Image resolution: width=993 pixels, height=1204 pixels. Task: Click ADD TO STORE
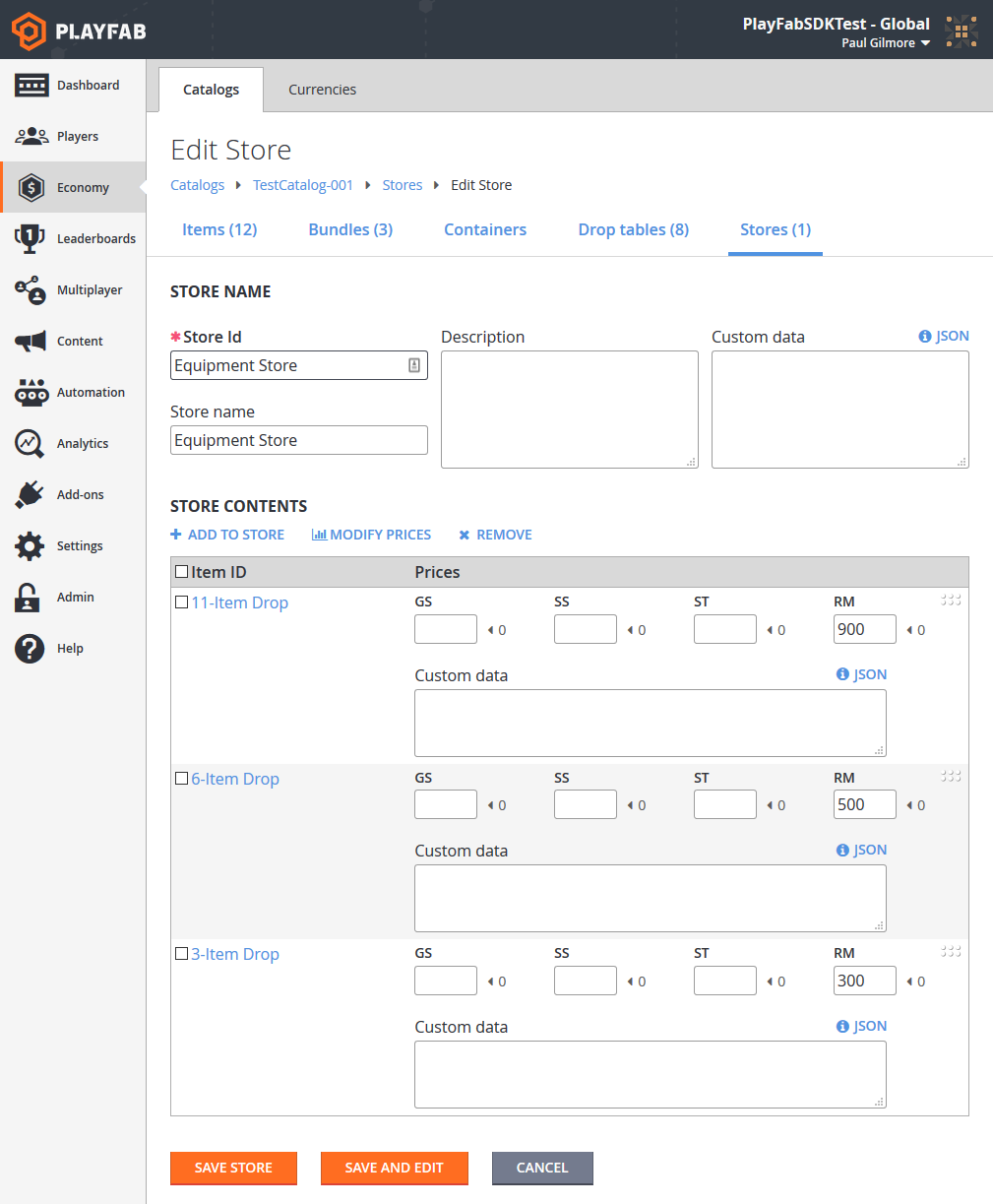(x=227, y=535)
